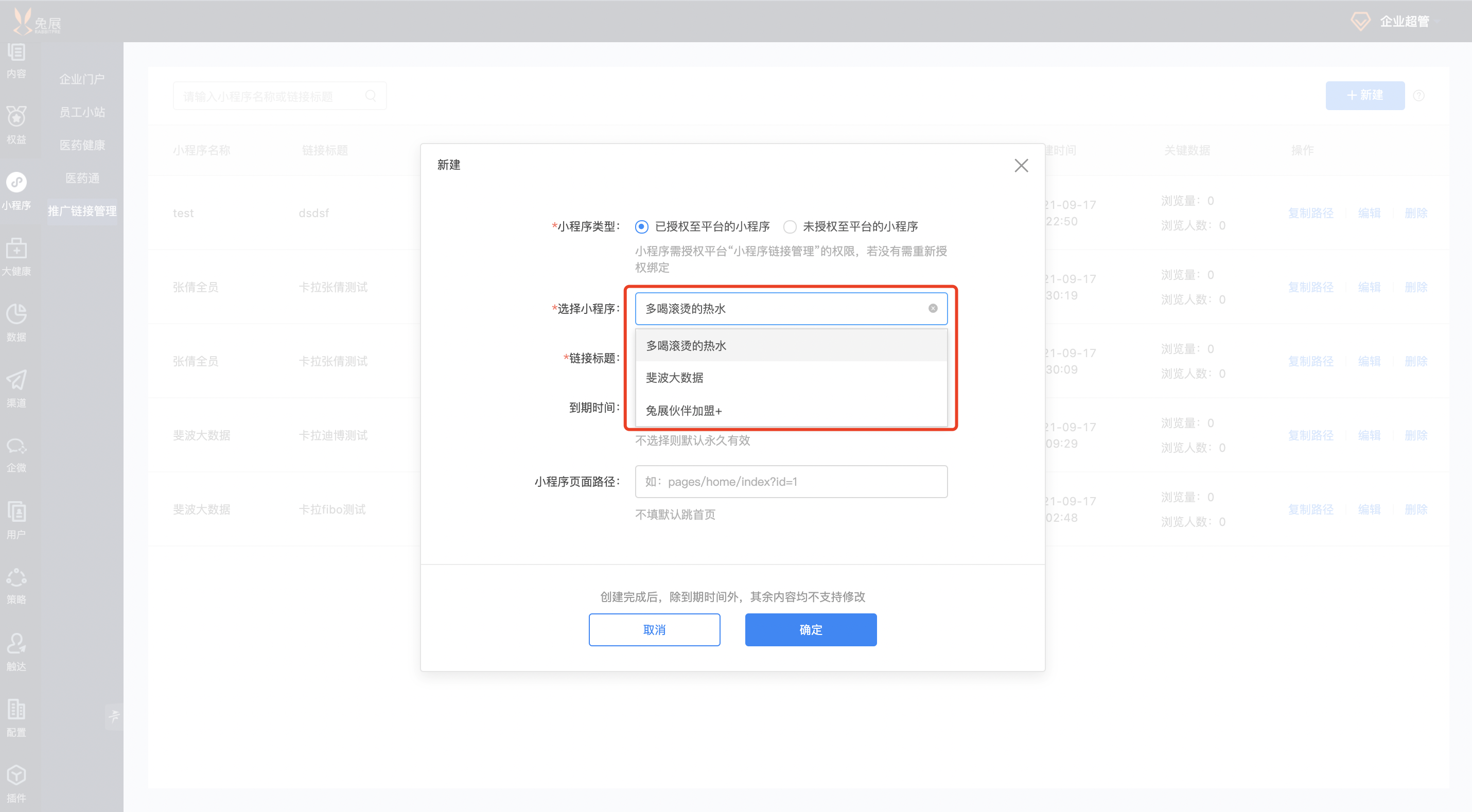Click the 取消 button
This screenshot has height=812, width=1472.
(x=654, y=629)
